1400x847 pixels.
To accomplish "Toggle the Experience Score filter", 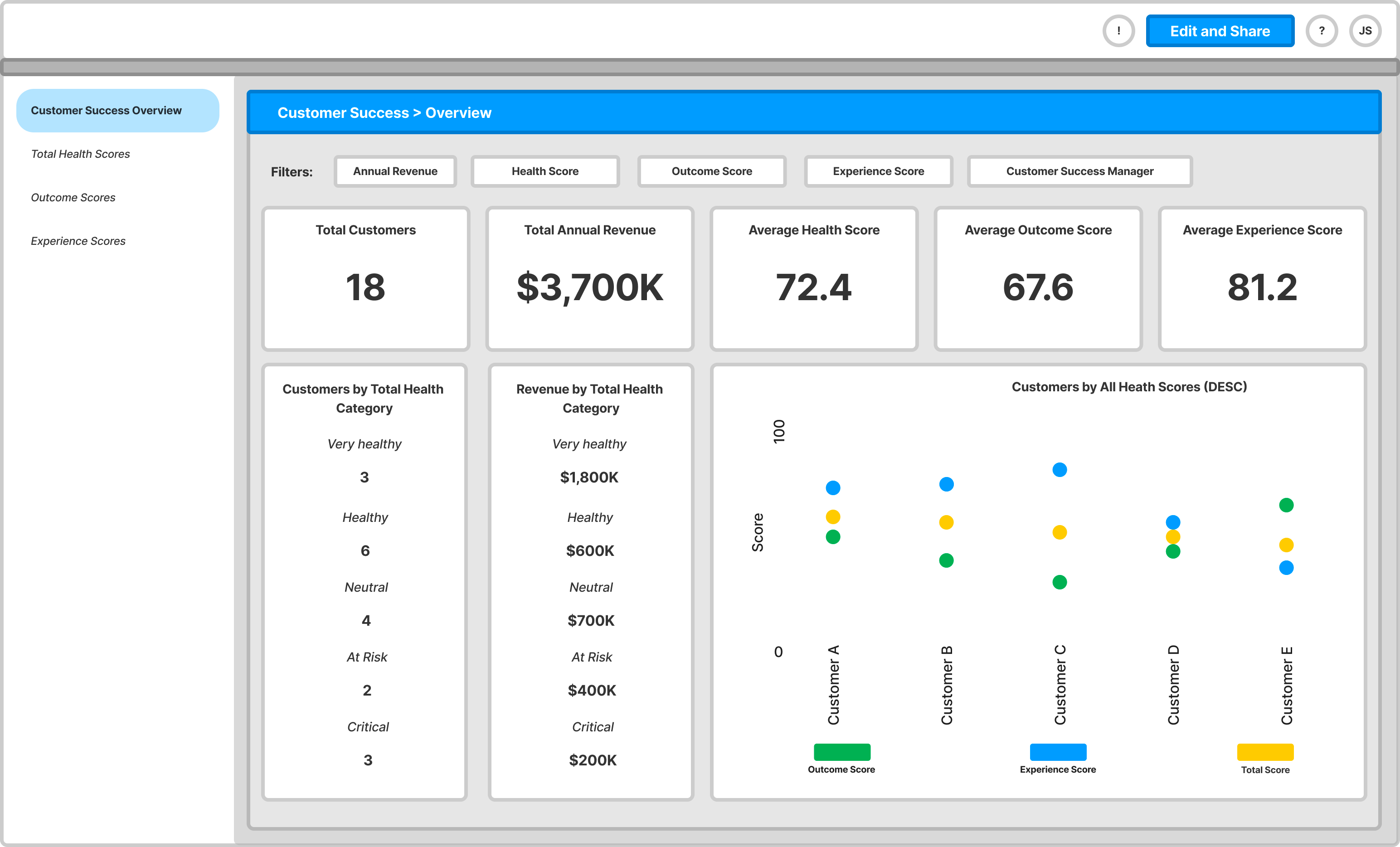I will tap(878, 171).
